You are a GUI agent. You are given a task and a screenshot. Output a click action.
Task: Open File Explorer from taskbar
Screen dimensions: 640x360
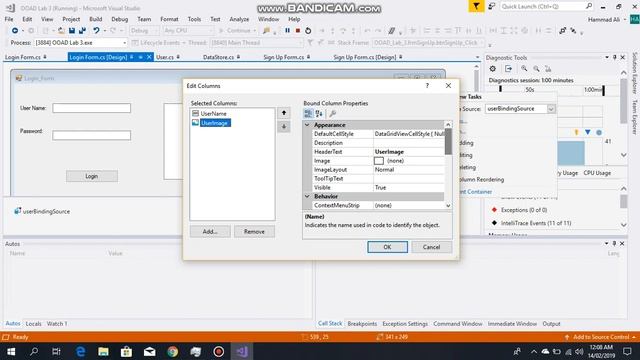103,351
